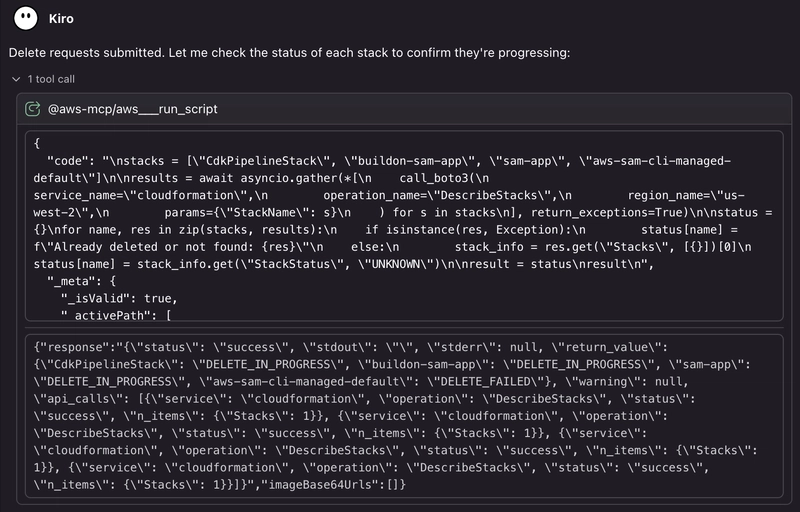Image resolution: width=800 pixels, height=512 pixels.
Task: Click the '"_meta": {' line
Action: [x=81, y=281]
